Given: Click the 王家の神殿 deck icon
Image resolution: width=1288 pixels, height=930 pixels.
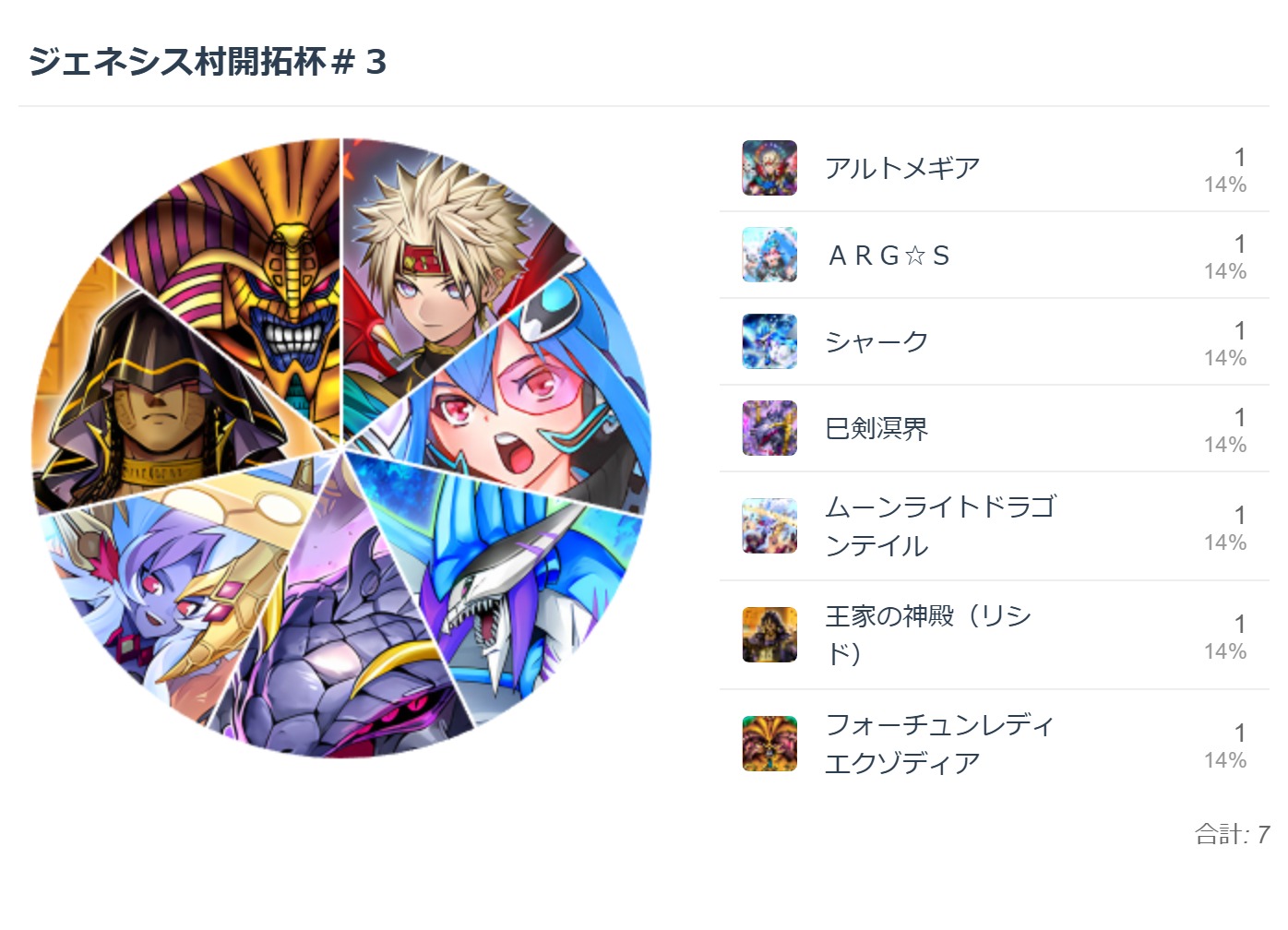Looking at the screenshot, I should point(769,635).
